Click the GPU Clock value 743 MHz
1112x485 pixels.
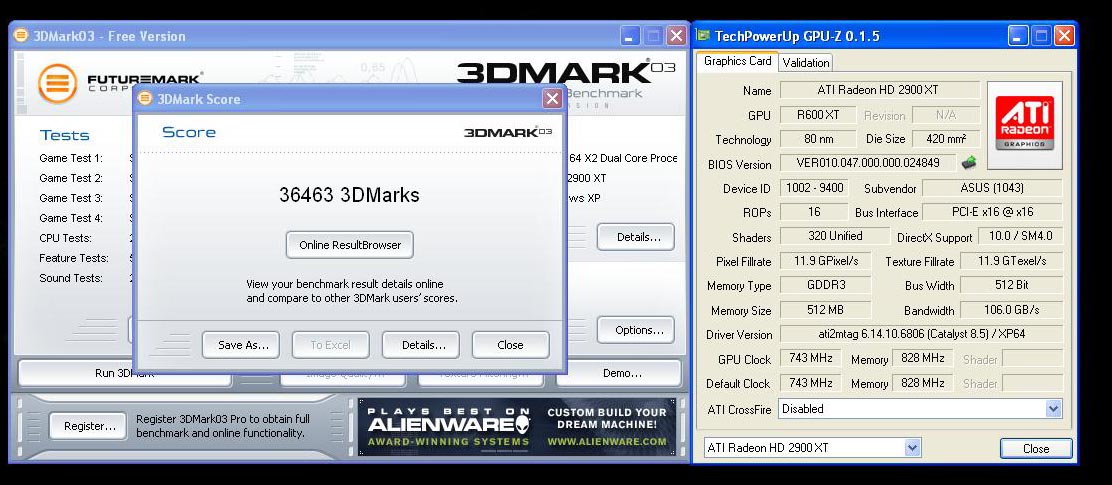tap(811, 358)
